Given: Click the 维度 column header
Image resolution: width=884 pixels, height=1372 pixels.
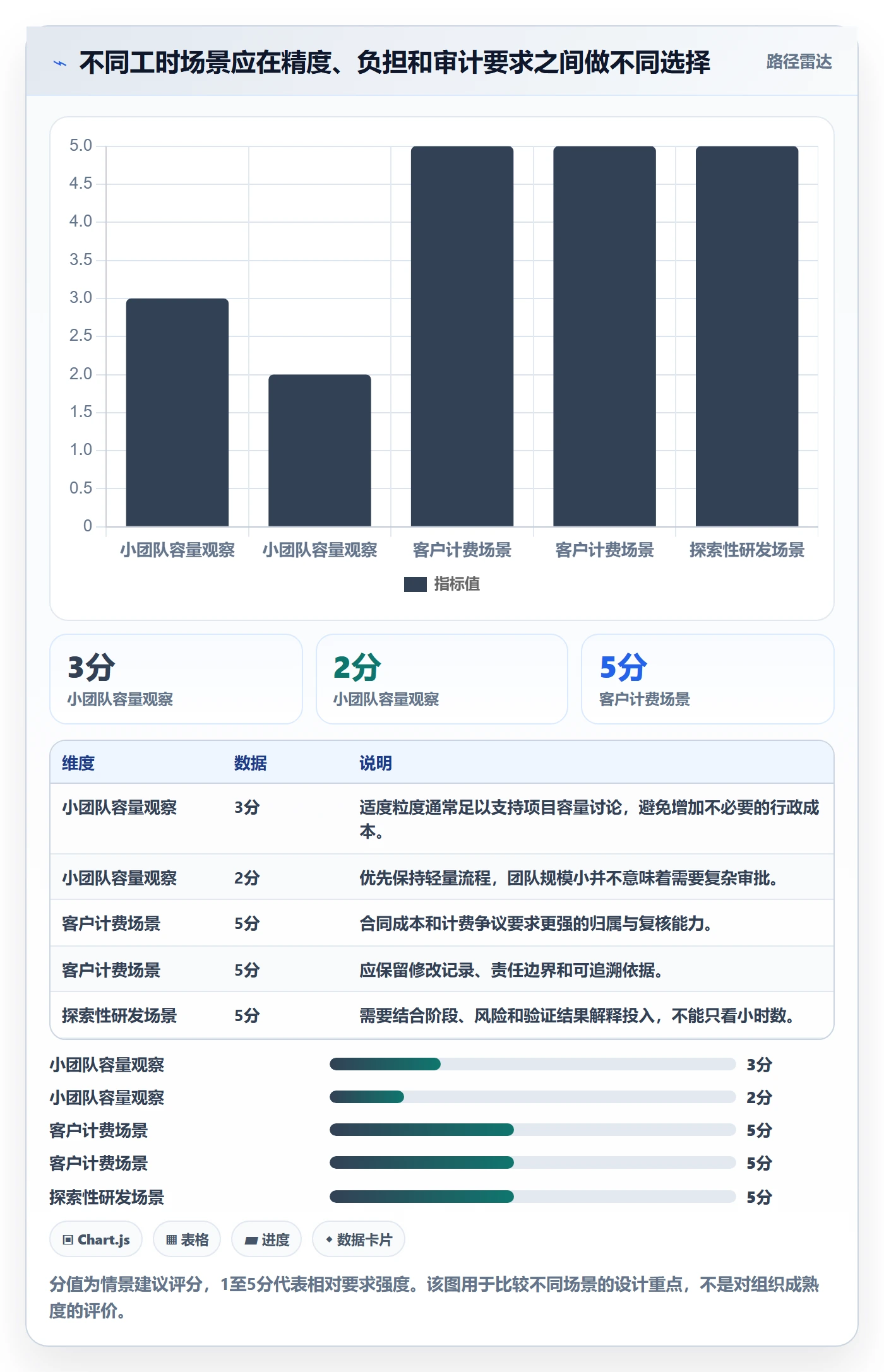Looking at the screenshot, I should 78,763.
